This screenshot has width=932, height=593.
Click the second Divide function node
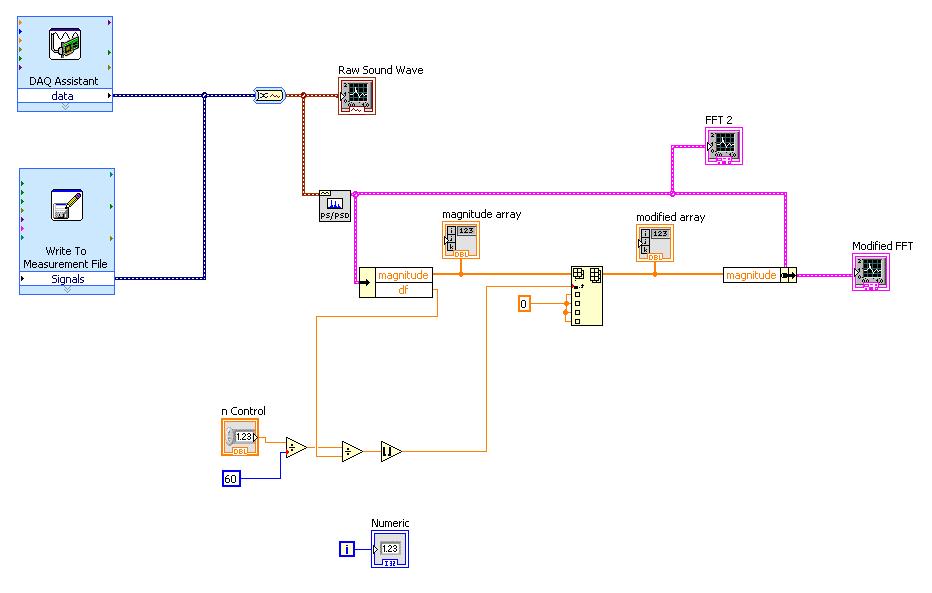coord(350,450)
